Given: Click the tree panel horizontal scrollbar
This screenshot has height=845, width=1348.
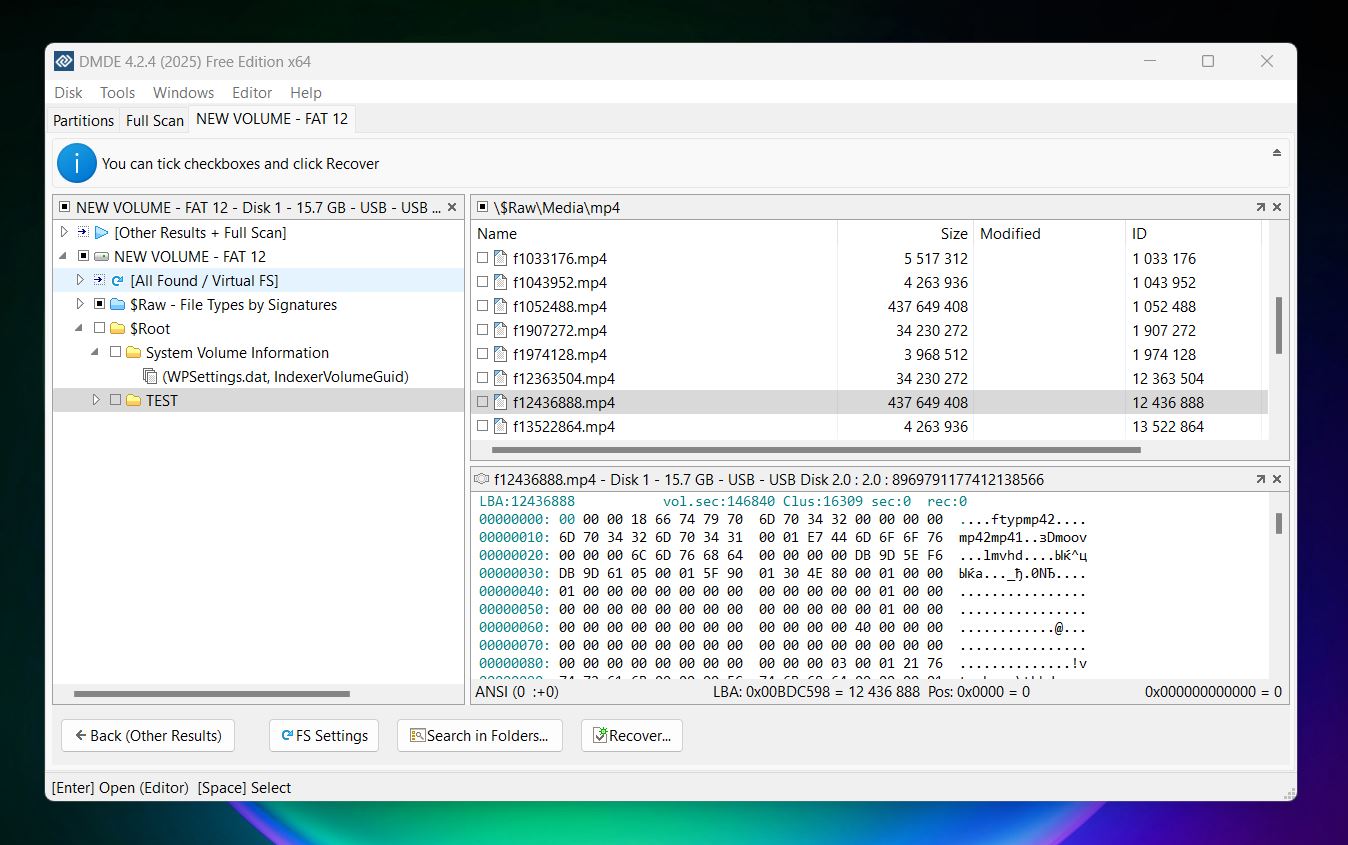Looking at the screenshot, I should [212, 693].
